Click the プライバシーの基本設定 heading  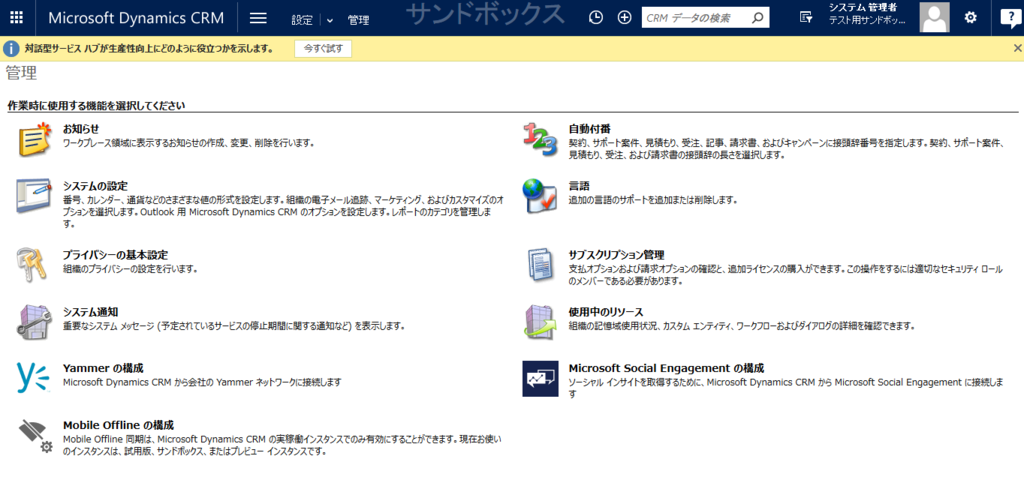(116, 255)
